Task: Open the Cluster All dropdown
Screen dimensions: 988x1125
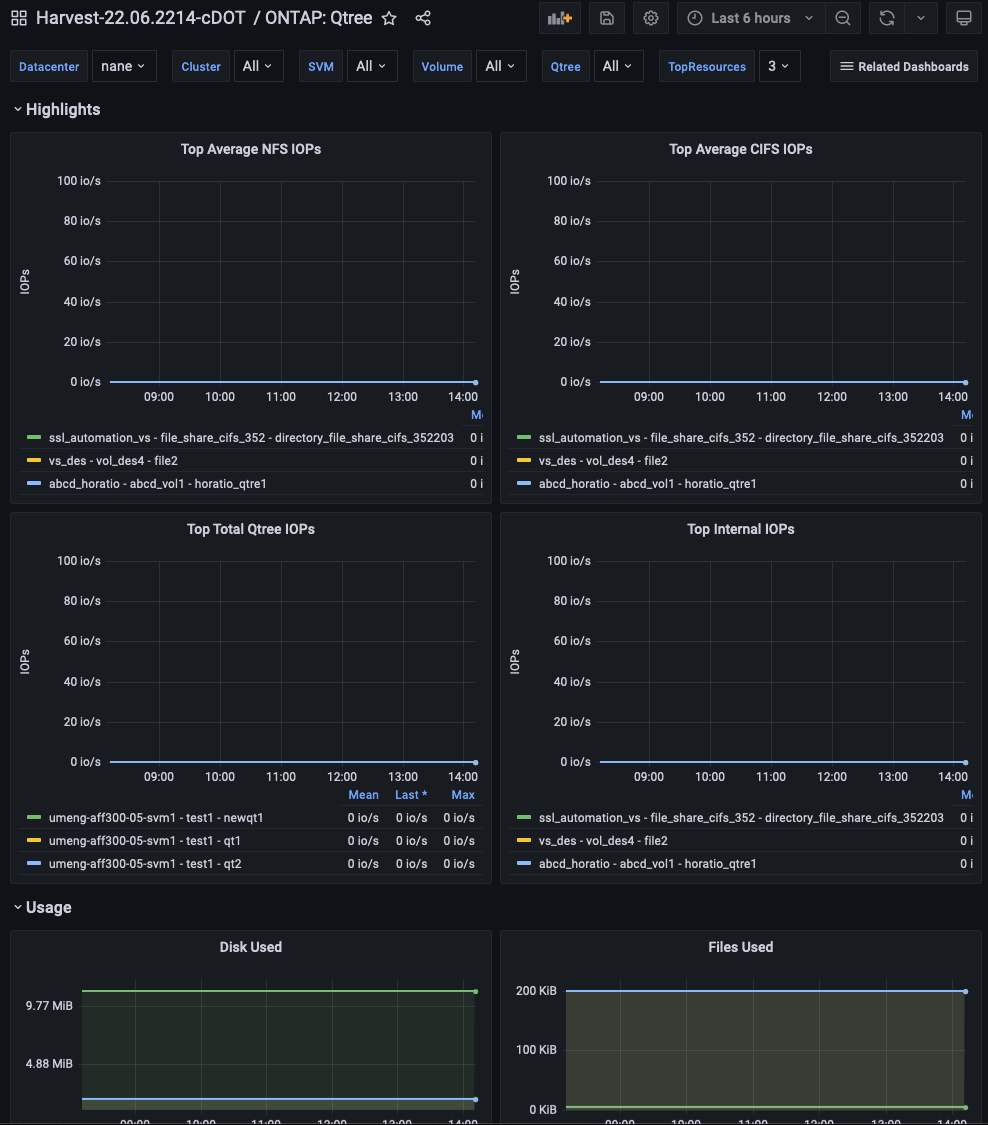Action: tap(259, 66)
